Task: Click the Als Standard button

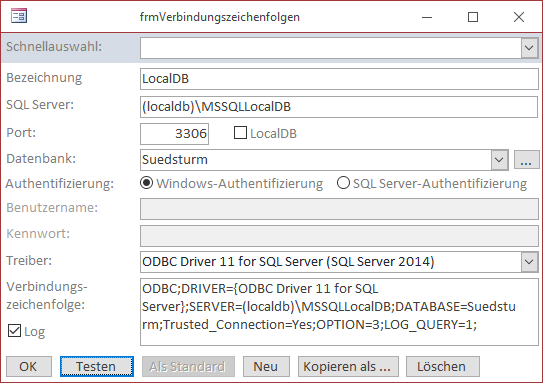Action: 188,366
